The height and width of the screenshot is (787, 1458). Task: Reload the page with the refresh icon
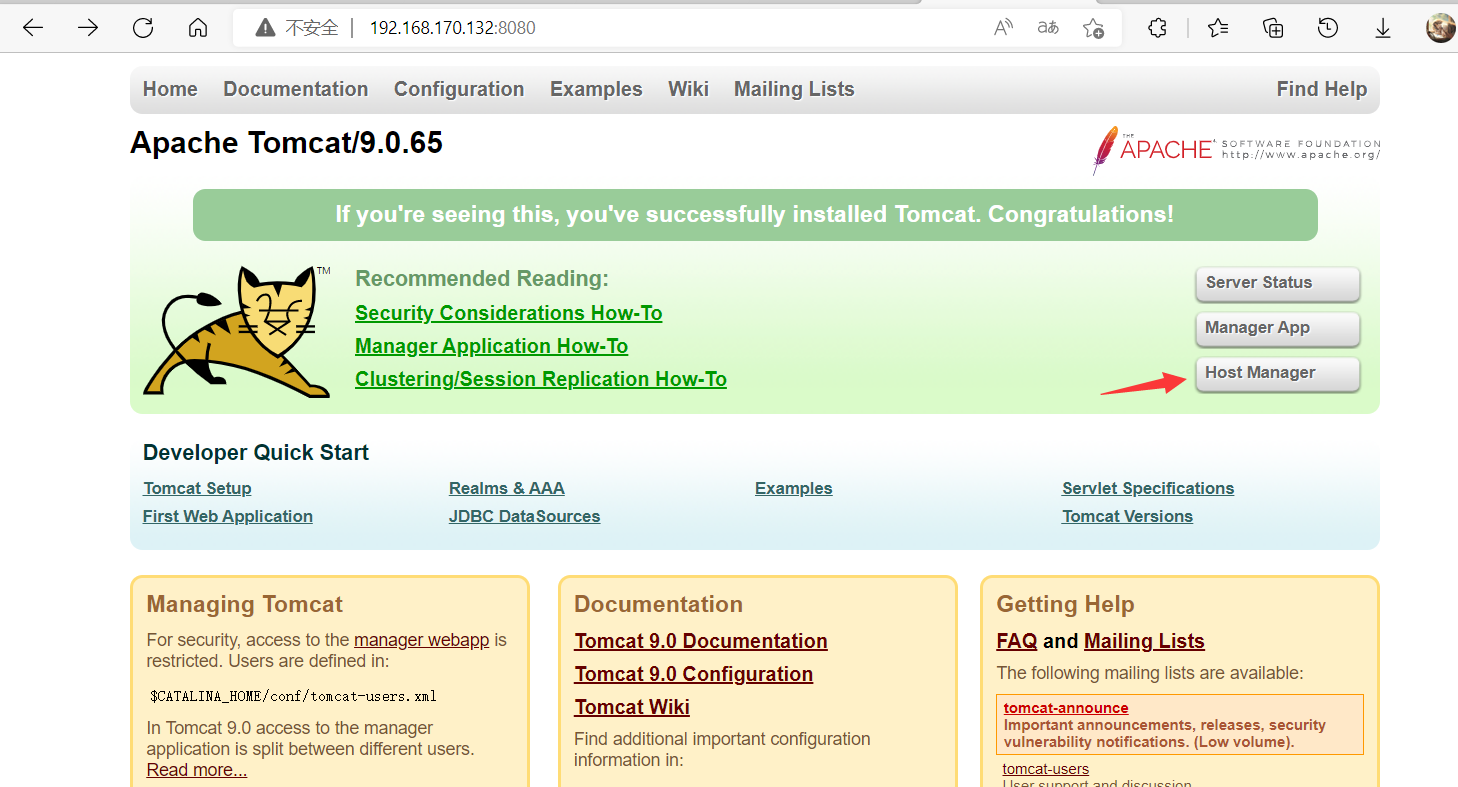click(143, 28)
